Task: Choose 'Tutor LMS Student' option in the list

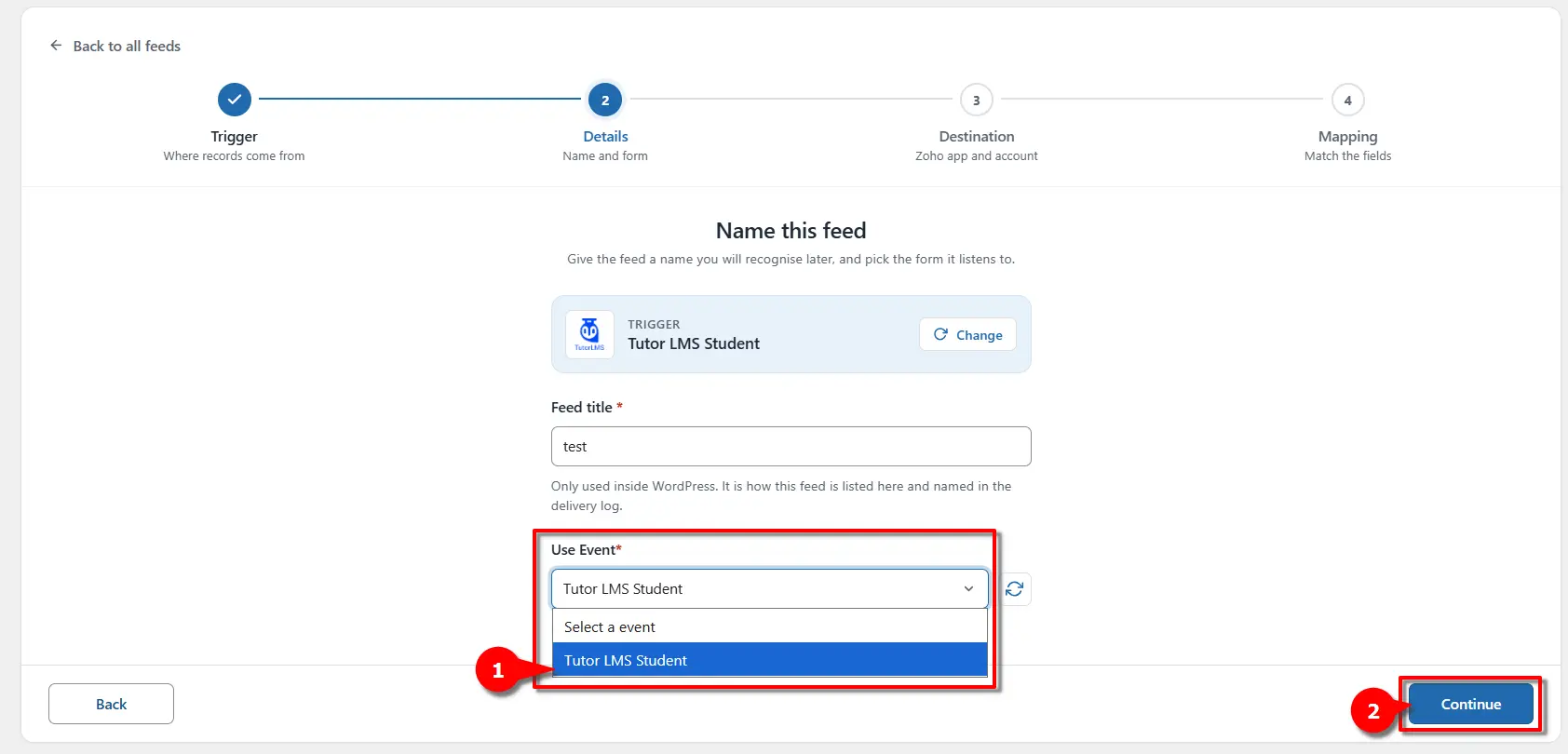Action: point(769,660)
